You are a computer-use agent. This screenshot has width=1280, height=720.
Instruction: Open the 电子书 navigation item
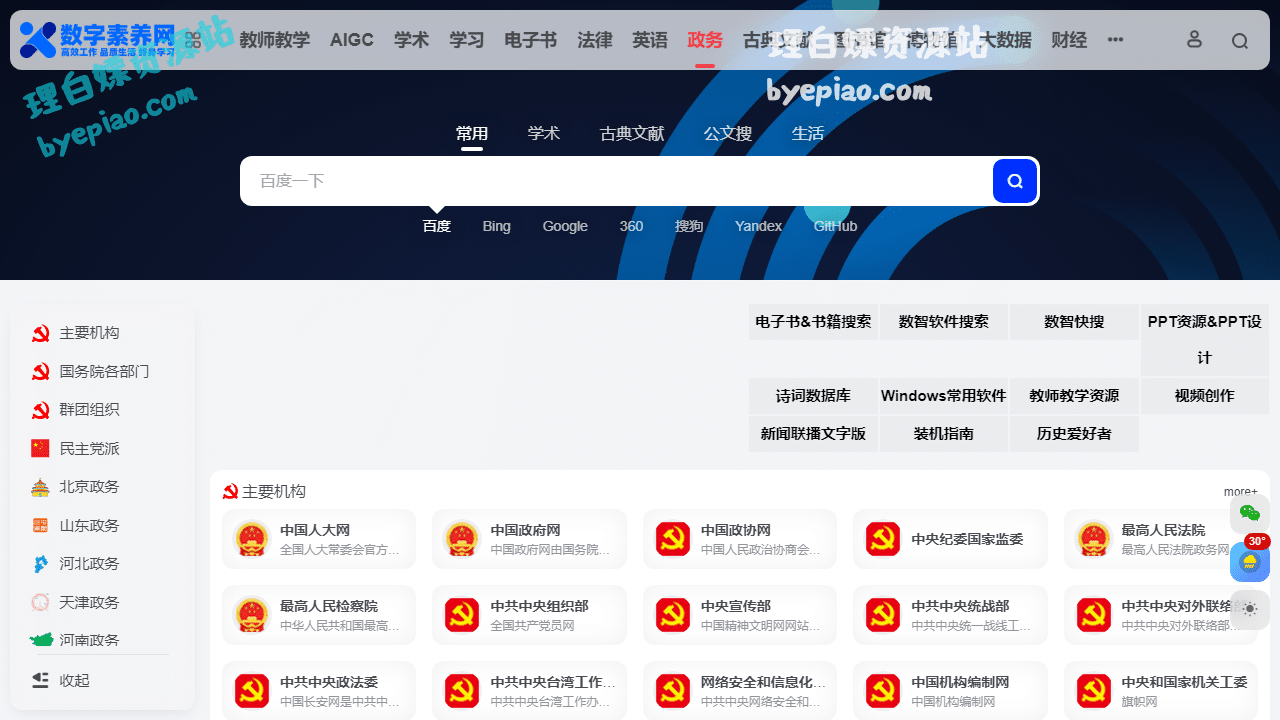(530, 40)
